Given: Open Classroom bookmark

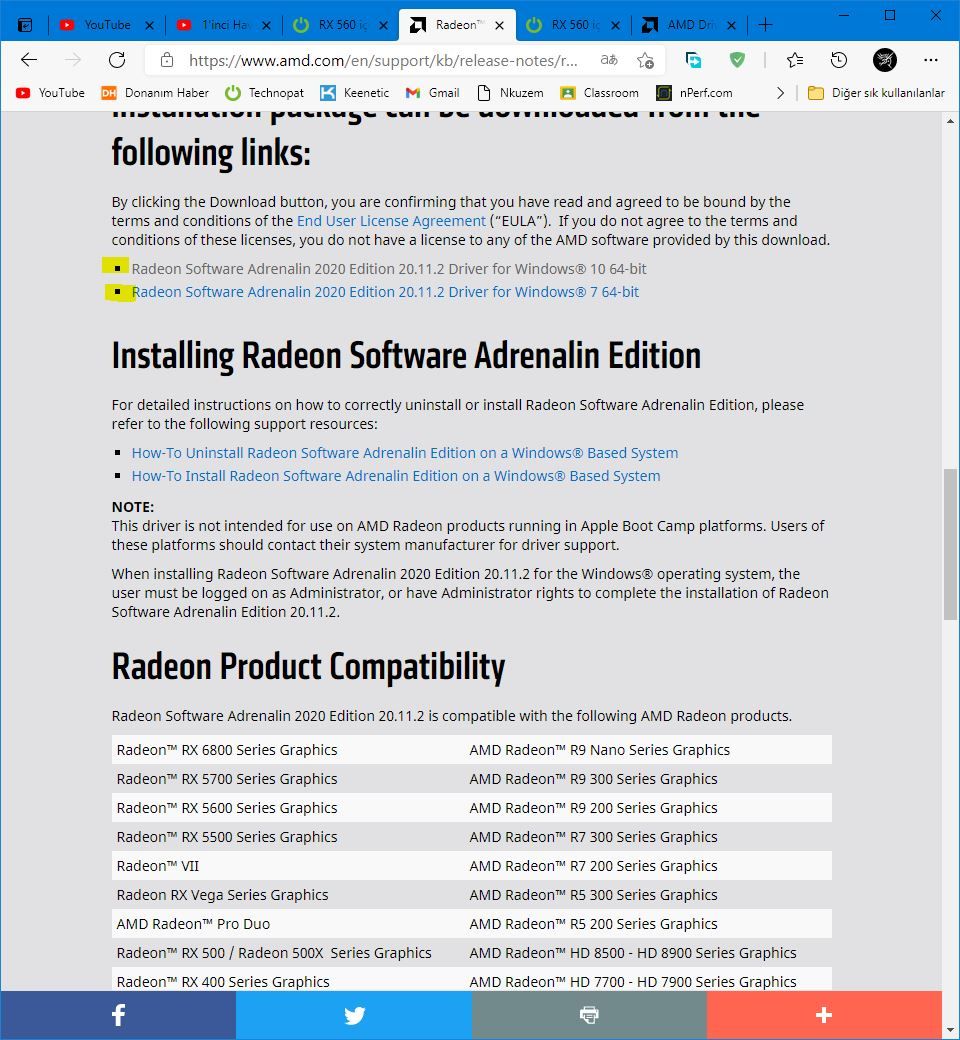Looking at the screenshot, I should coord(599,93).
